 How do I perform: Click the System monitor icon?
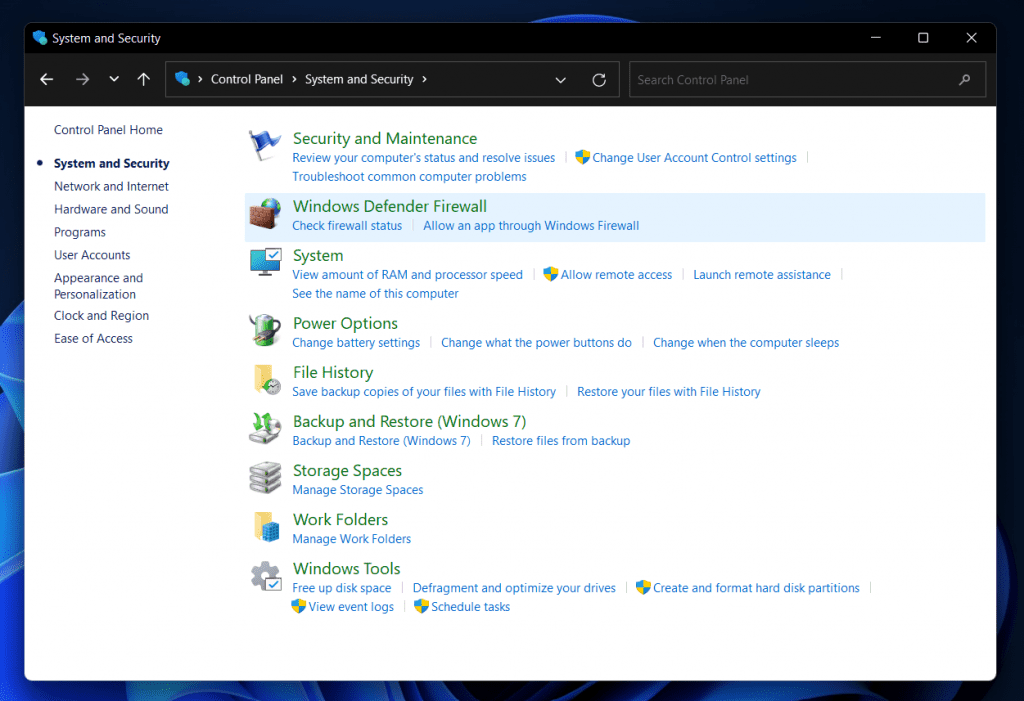click(x=265, y=263)
